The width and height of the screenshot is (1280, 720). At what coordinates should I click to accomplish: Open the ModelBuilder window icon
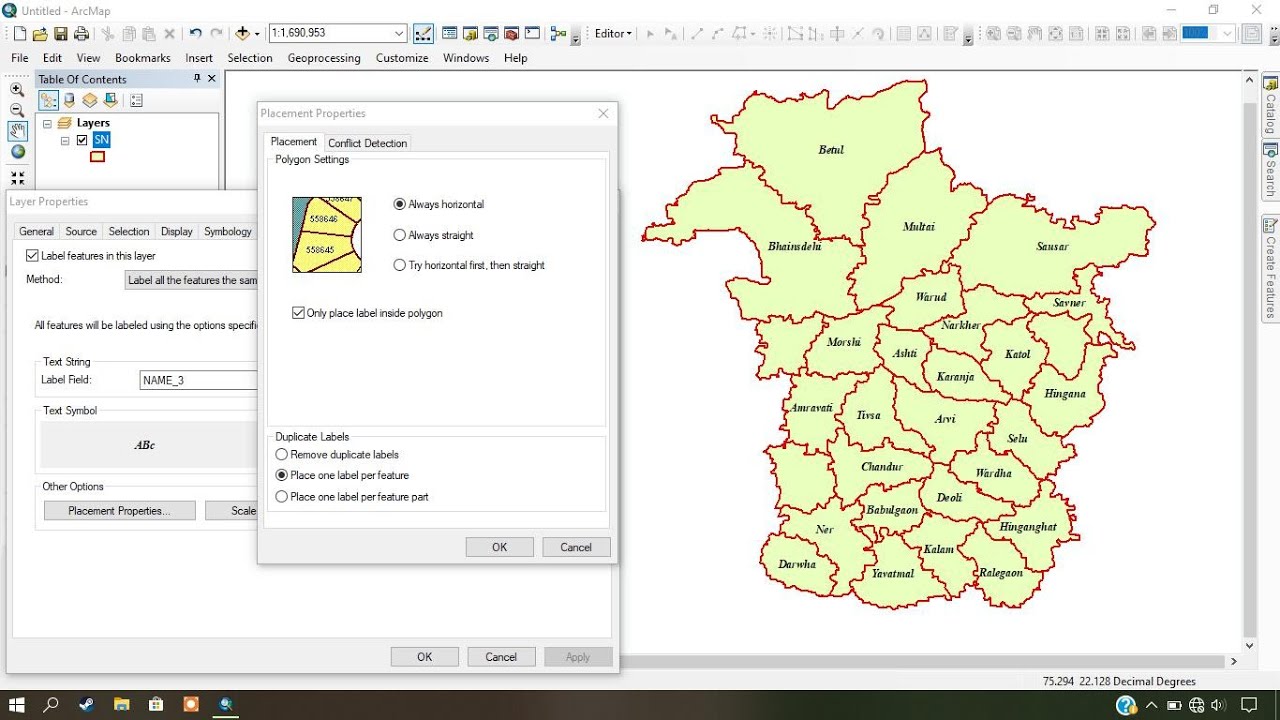[557, 34]
